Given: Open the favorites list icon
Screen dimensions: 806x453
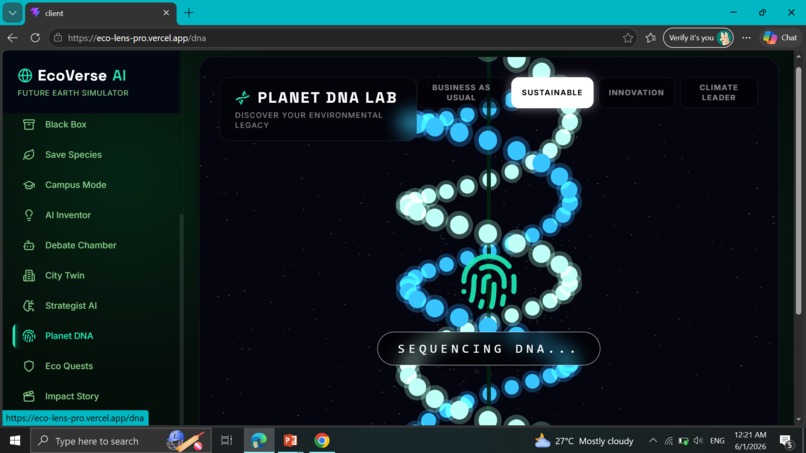Looking at the screenshot, I should pos(650,38).
